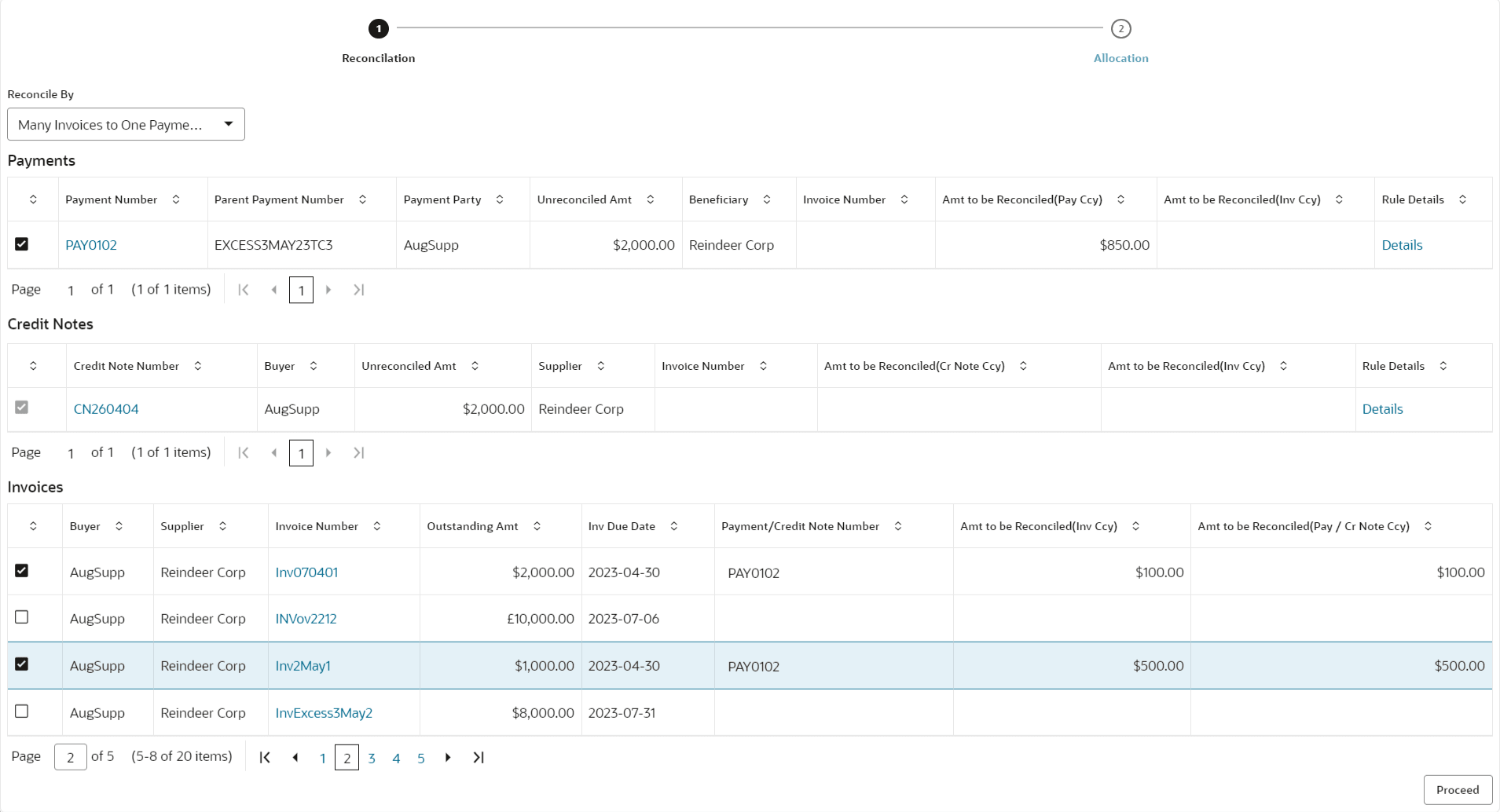Sort Invoices by Outstanding Amt column
Viewport: 1500px width, 812px height.
pos(537,526)
